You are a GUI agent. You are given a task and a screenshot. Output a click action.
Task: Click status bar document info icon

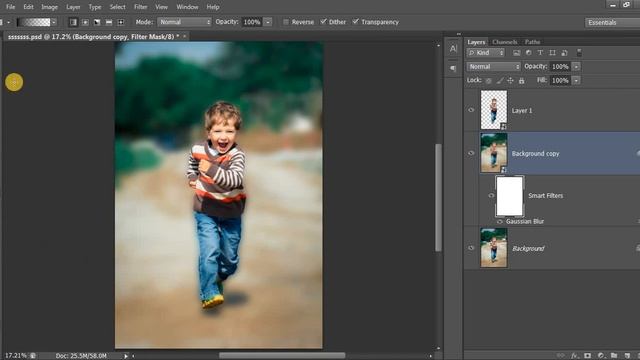[33, 356]
